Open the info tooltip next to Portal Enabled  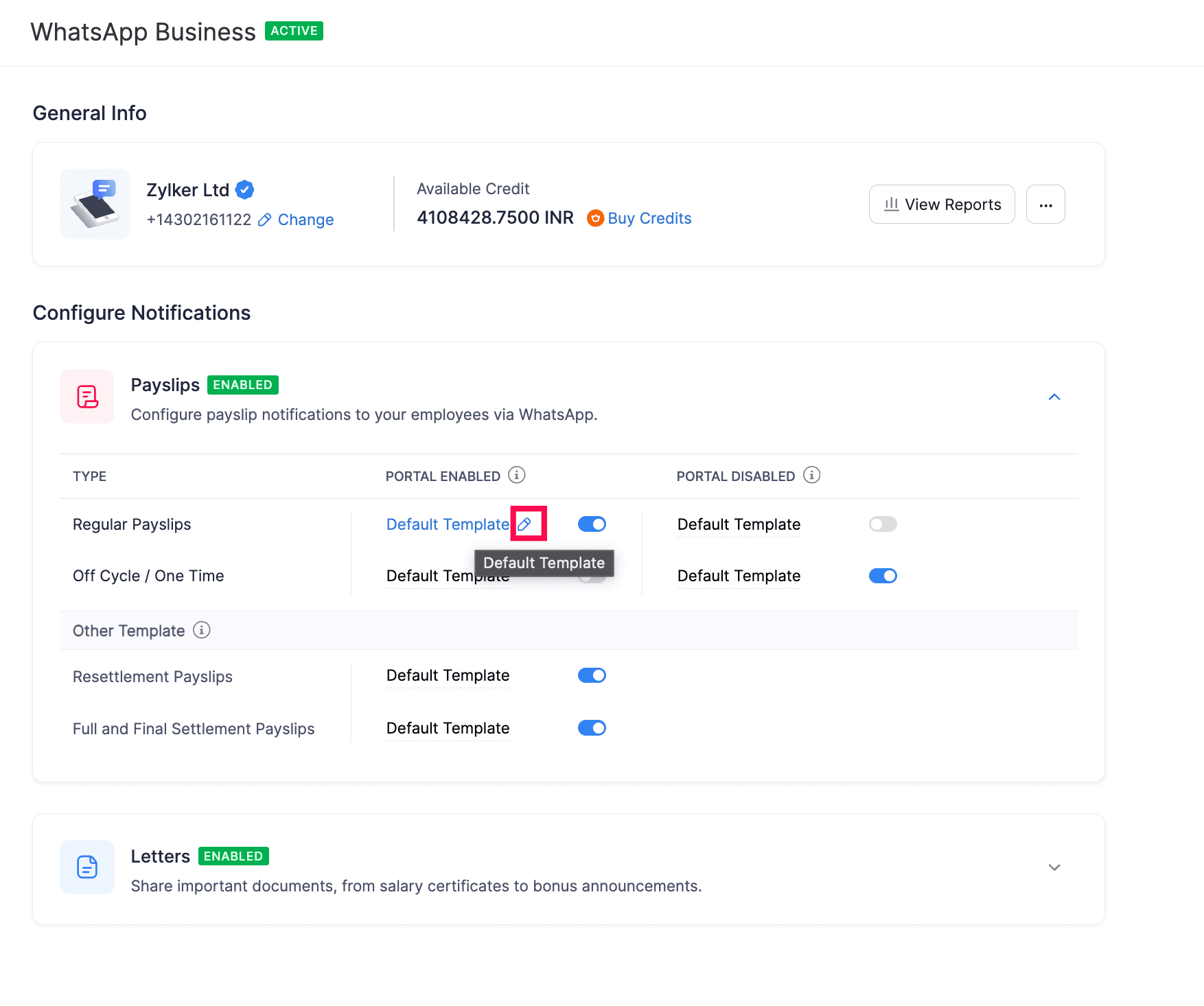point(517,474)
